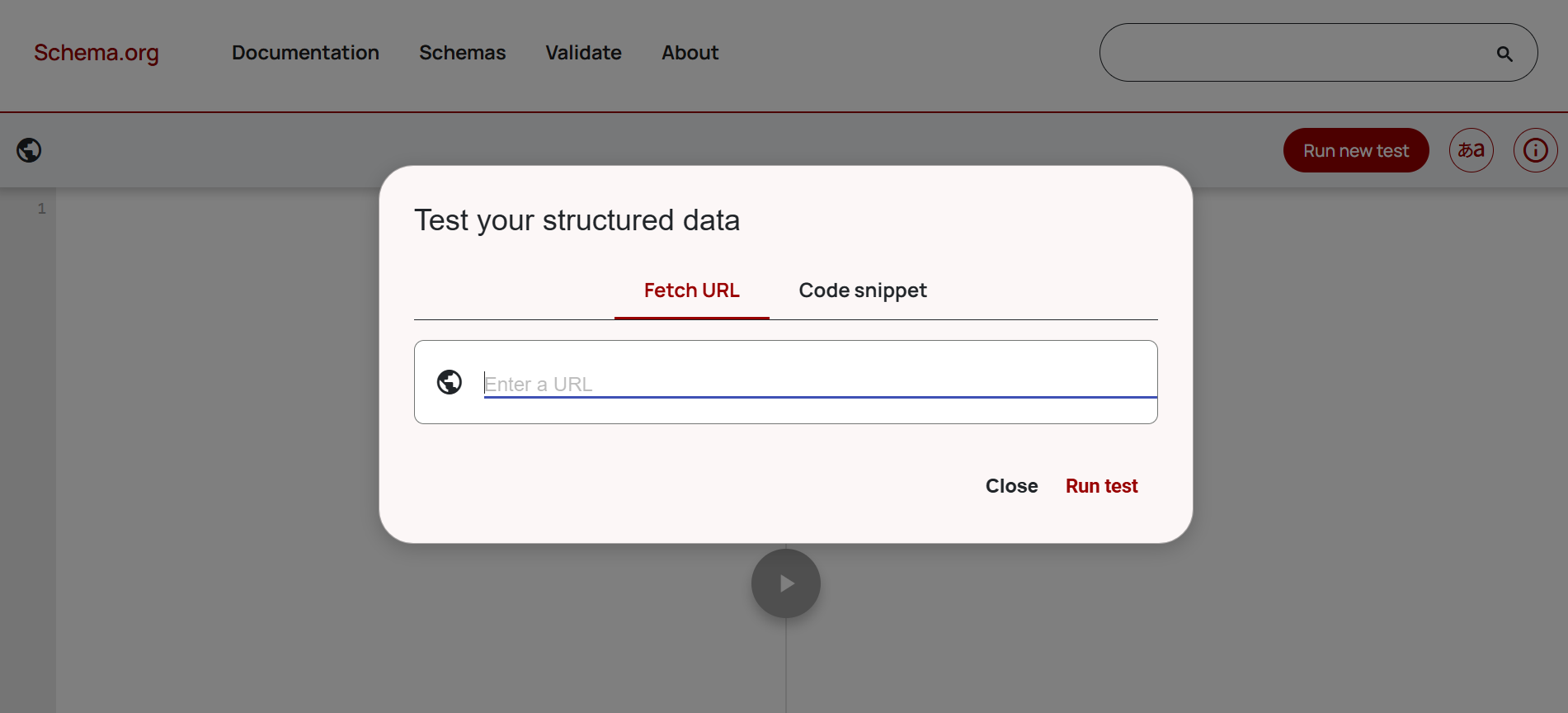Screen dimensions: 1568x713
Task: Open the About page
Action: point(690,53)
